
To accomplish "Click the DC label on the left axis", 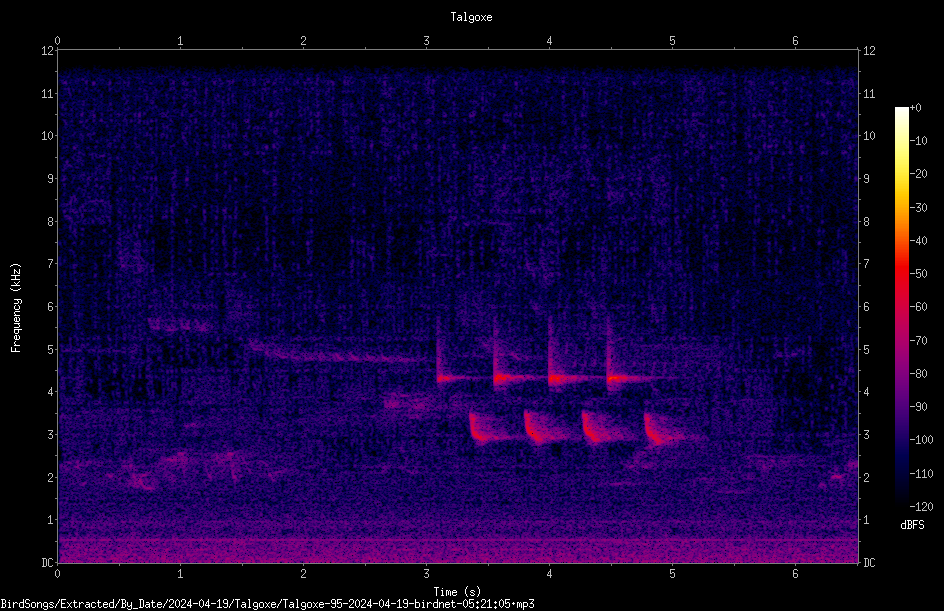I will click(x=48, y=563).
